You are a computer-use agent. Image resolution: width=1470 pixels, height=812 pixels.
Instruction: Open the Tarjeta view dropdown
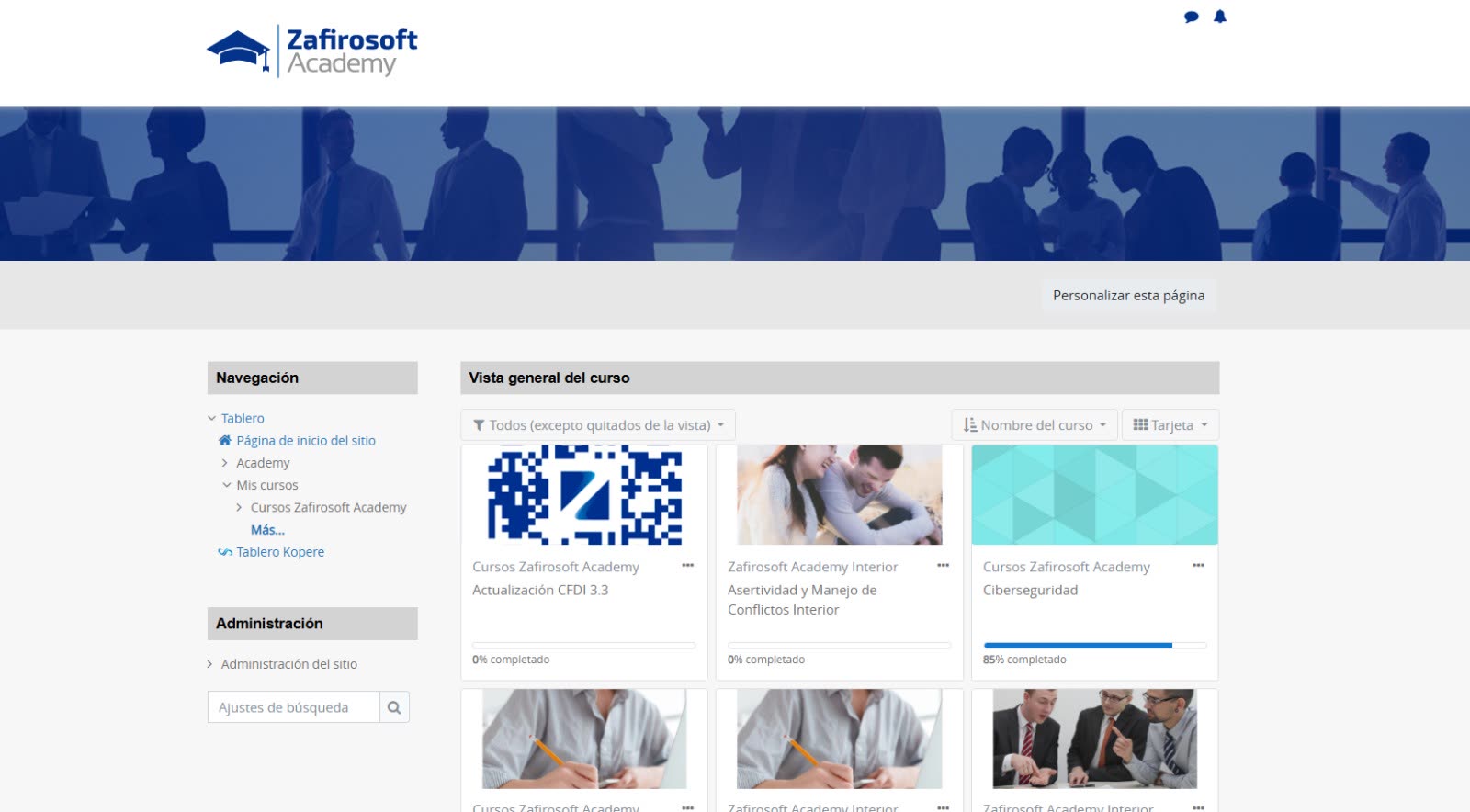(1170, 425)
